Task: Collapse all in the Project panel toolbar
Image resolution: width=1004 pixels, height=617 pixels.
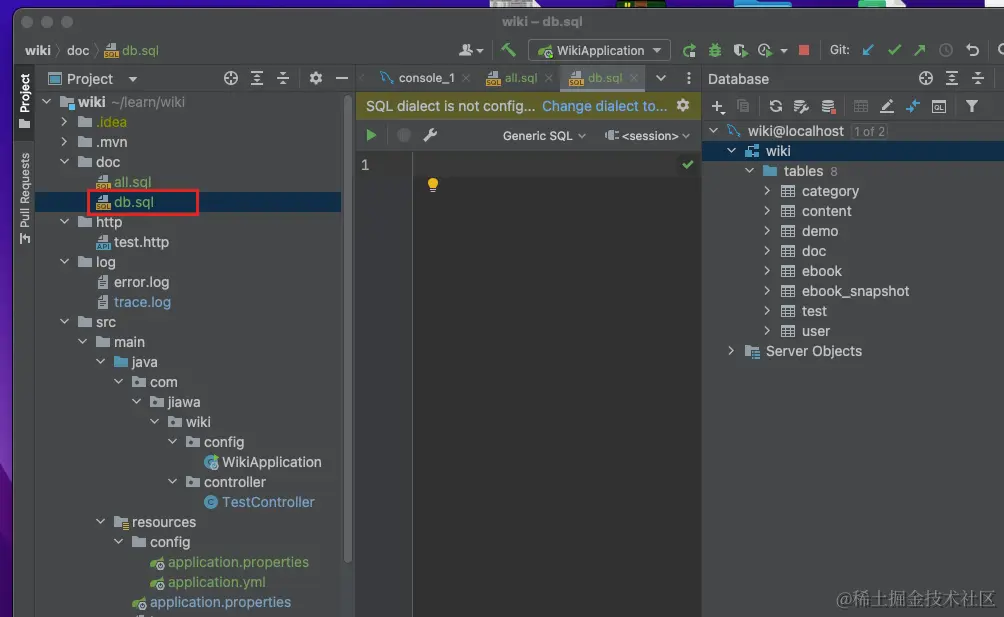Action: coord(283,78)
